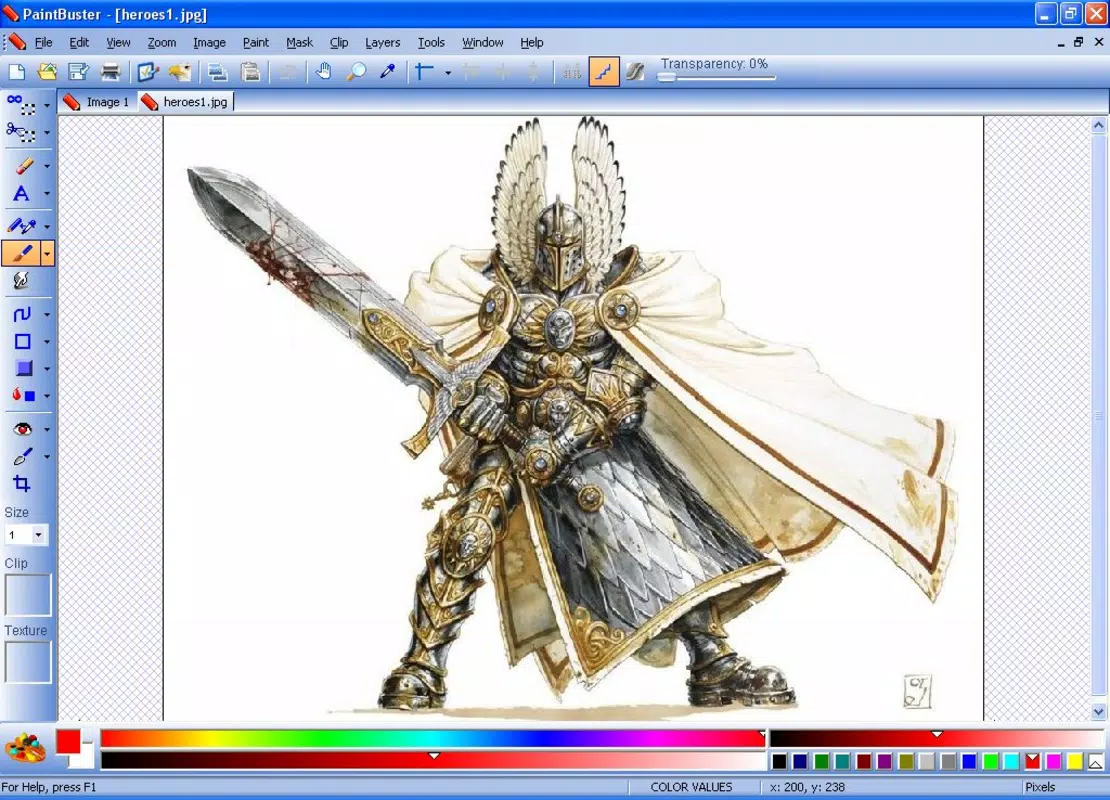Screen dimensions: 1110x800
Task: Expand the Paintbrush tool dropdown arrow
Action: pos(47,253)
